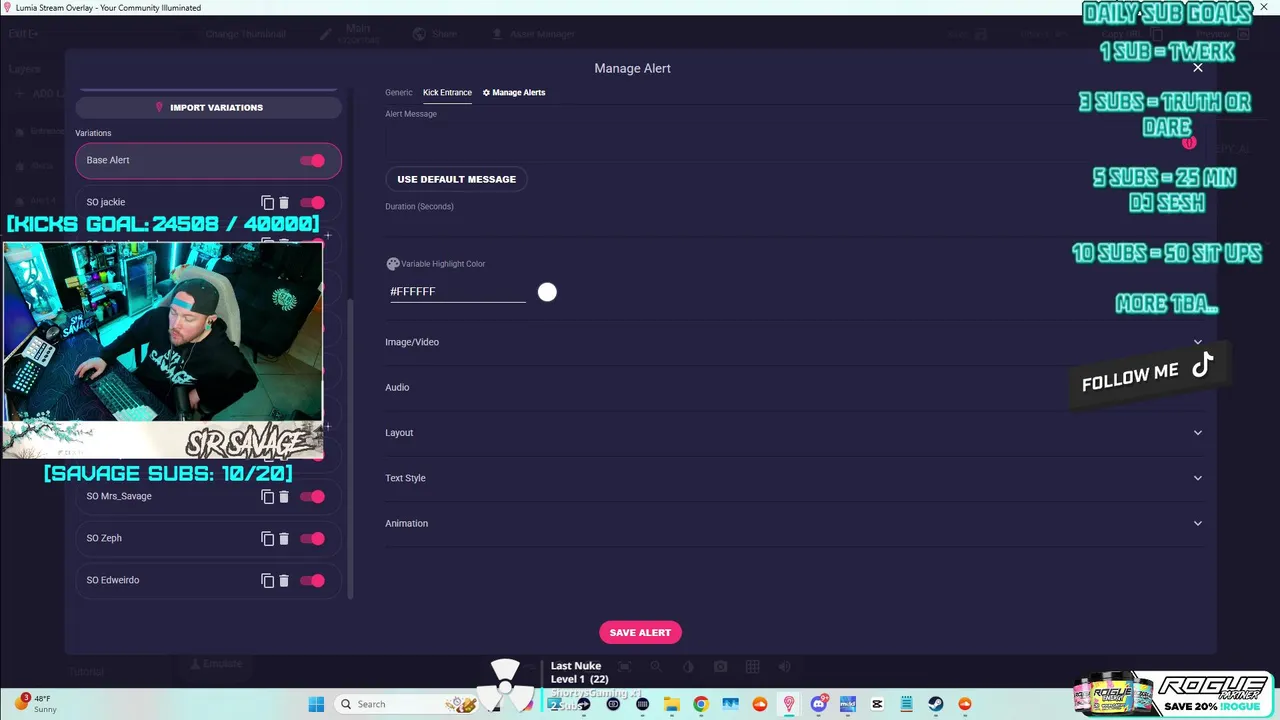
Task: Select the SO Mrs_Savage variation name
Action: [119, 496]
